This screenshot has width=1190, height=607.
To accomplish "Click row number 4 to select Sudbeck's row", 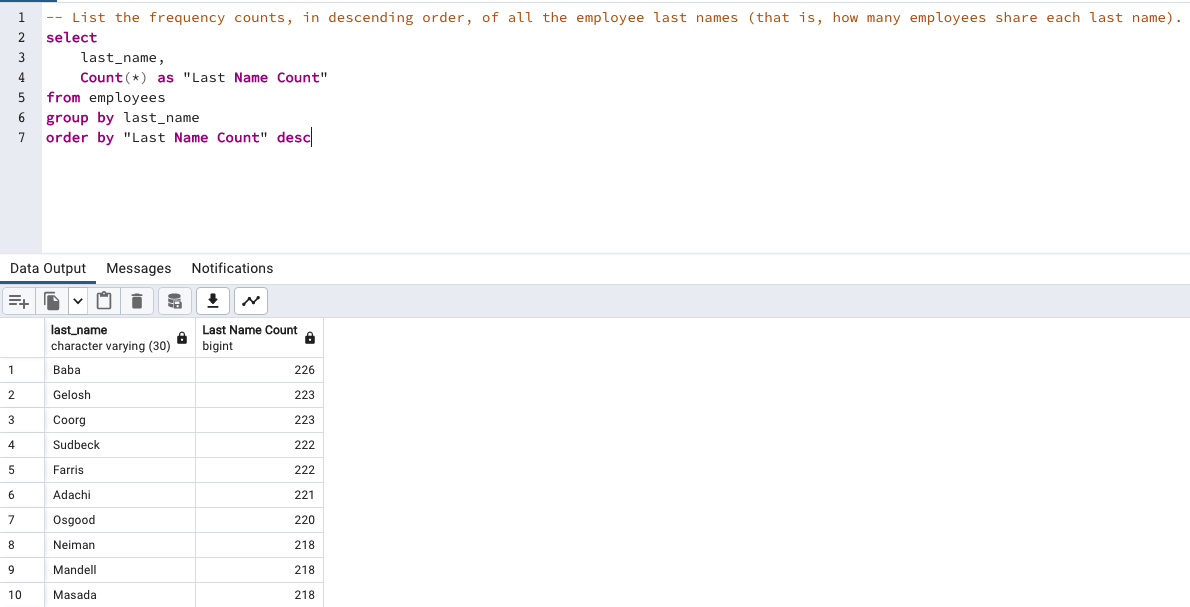I will tap(22, 445).
